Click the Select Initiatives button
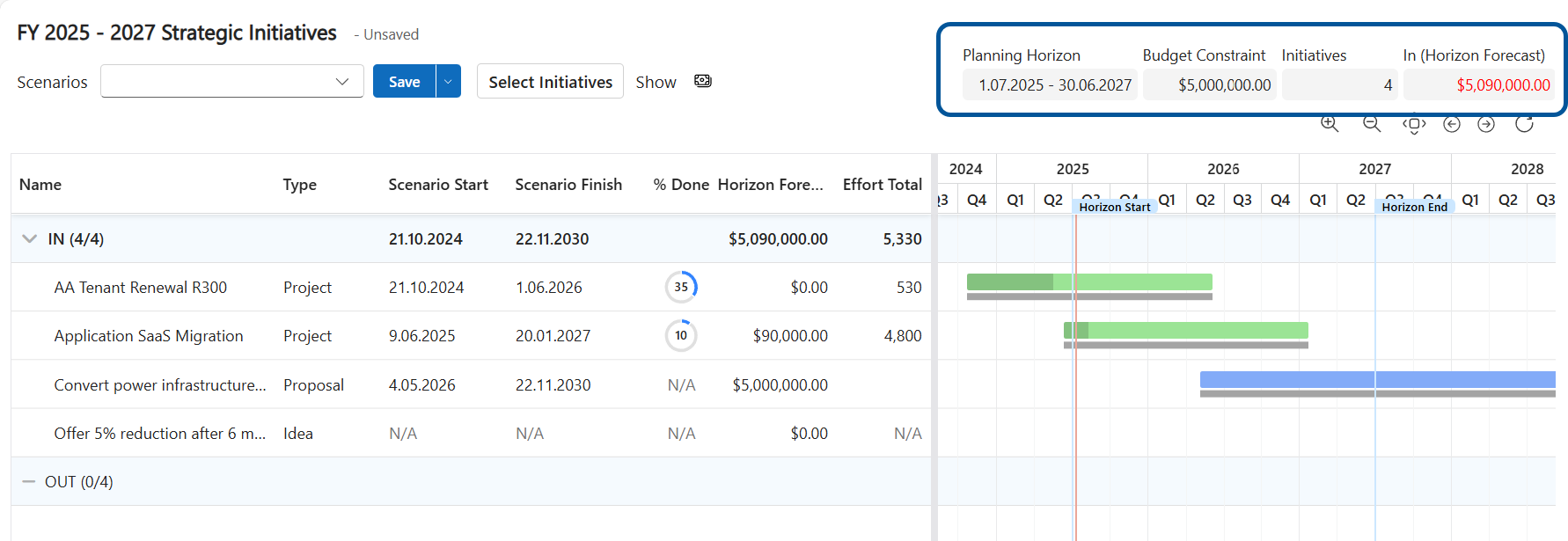This screenshot has width=1568, height=541. [x=550, y=81]
